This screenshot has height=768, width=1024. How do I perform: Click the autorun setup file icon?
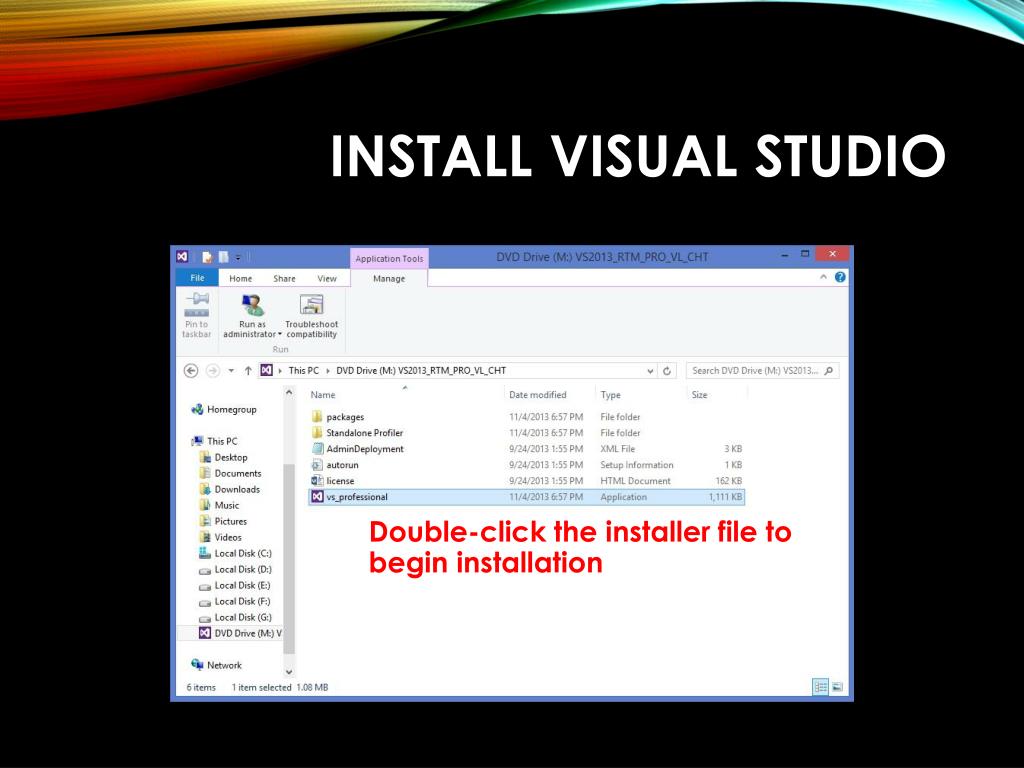click(317, 465)
